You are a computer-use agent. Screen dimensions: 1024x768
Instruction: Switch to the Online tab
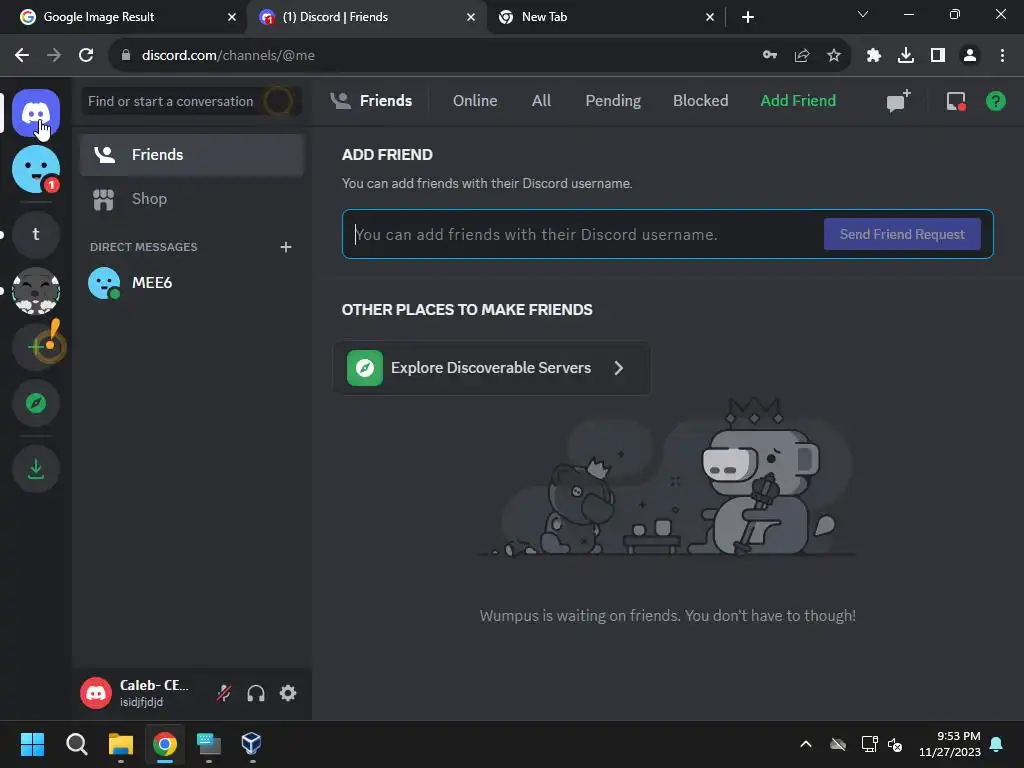(475, 101)
